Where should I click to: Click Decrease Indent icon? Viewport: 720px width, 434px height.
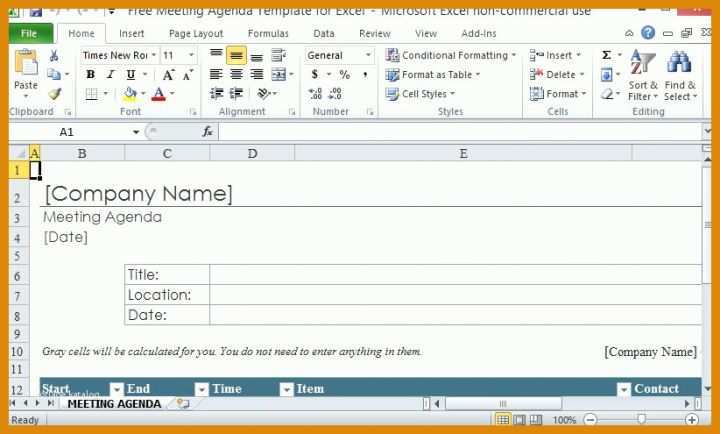coord(216,94)
